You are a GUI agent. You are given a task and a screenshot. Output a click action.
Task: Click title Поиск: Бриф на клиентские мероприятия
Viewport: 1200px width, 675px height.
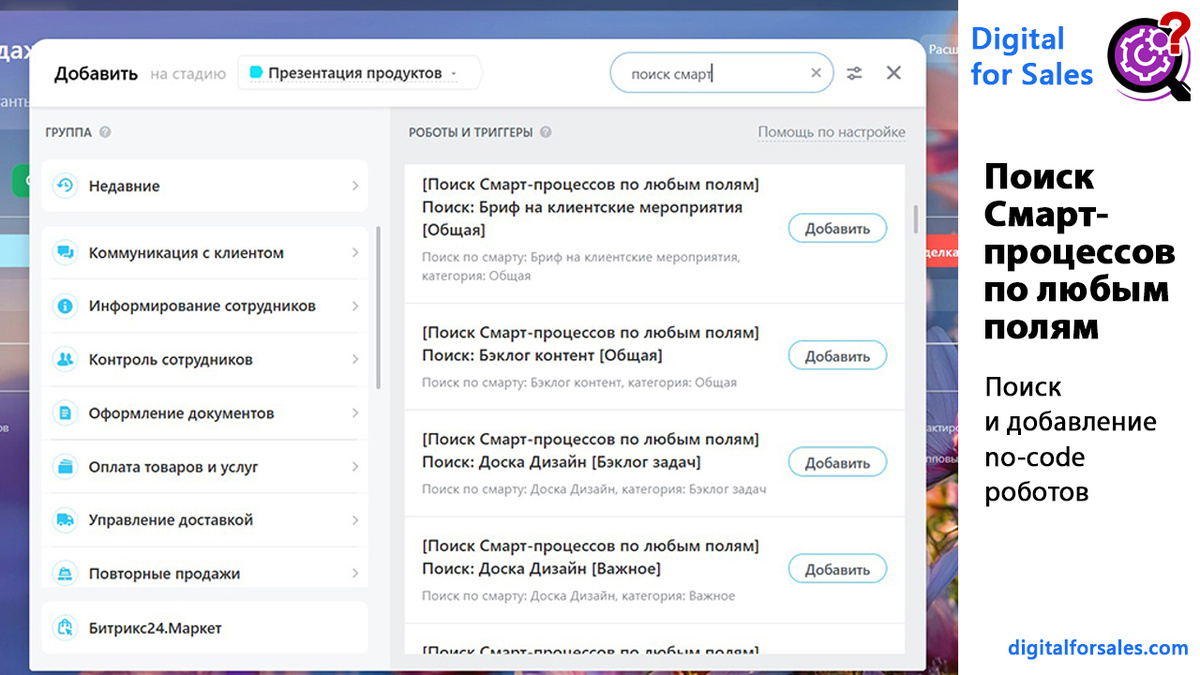tap(582, 207)
